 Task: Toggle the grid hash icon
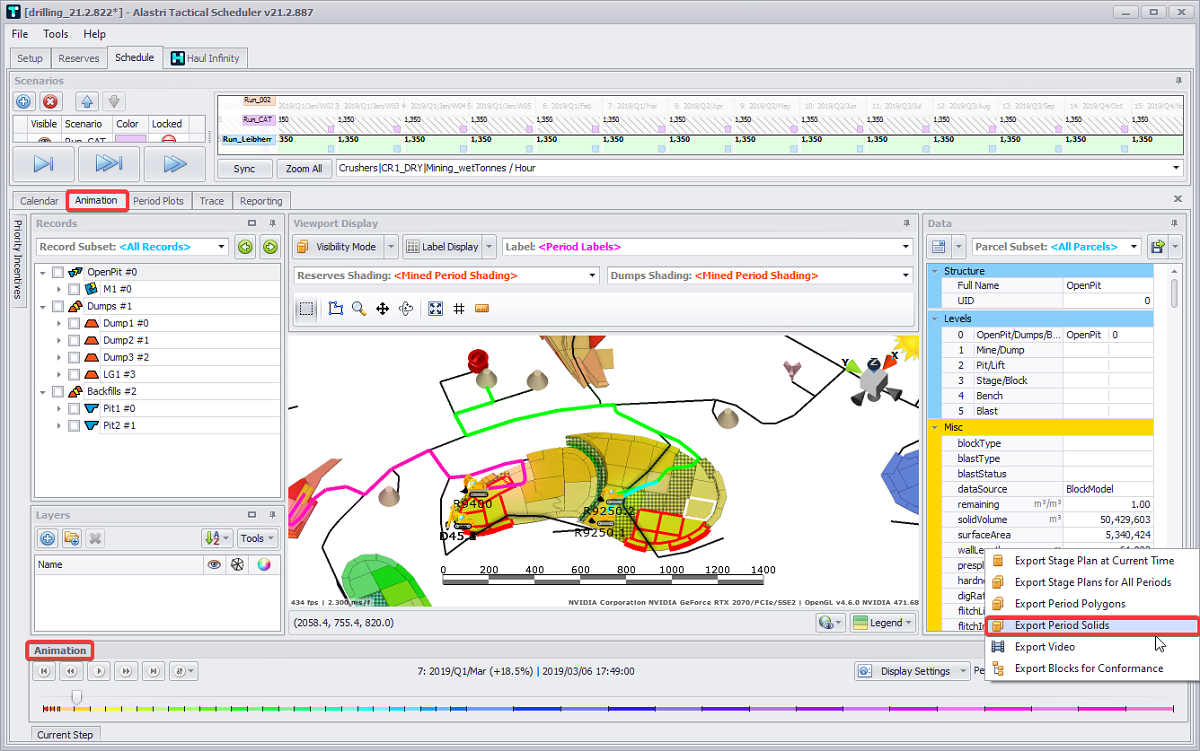tap(459, 309)
